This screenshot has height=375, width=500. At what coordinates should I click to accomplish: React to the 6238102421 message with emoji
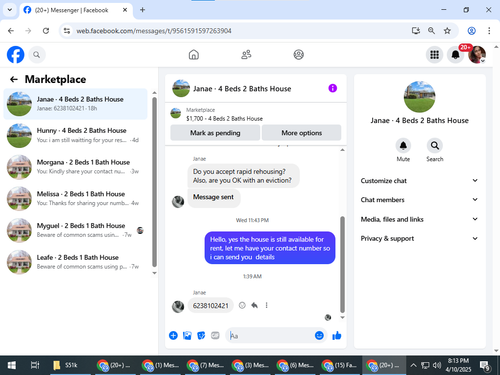(x=242, y=305)
